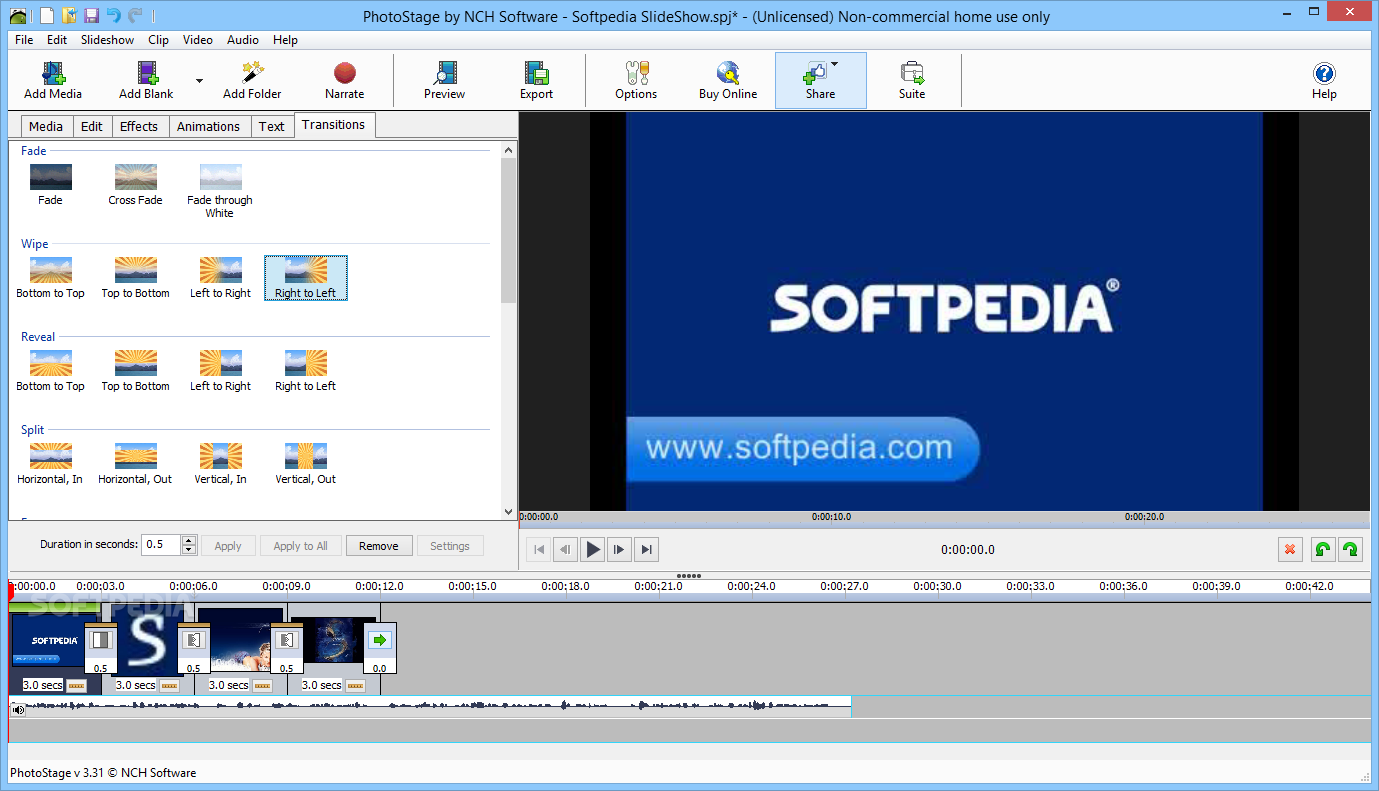The width and height of the screenshot is (1379, 791).
Task: Open the Suite toolbar icon
Action: click(912, 80)
